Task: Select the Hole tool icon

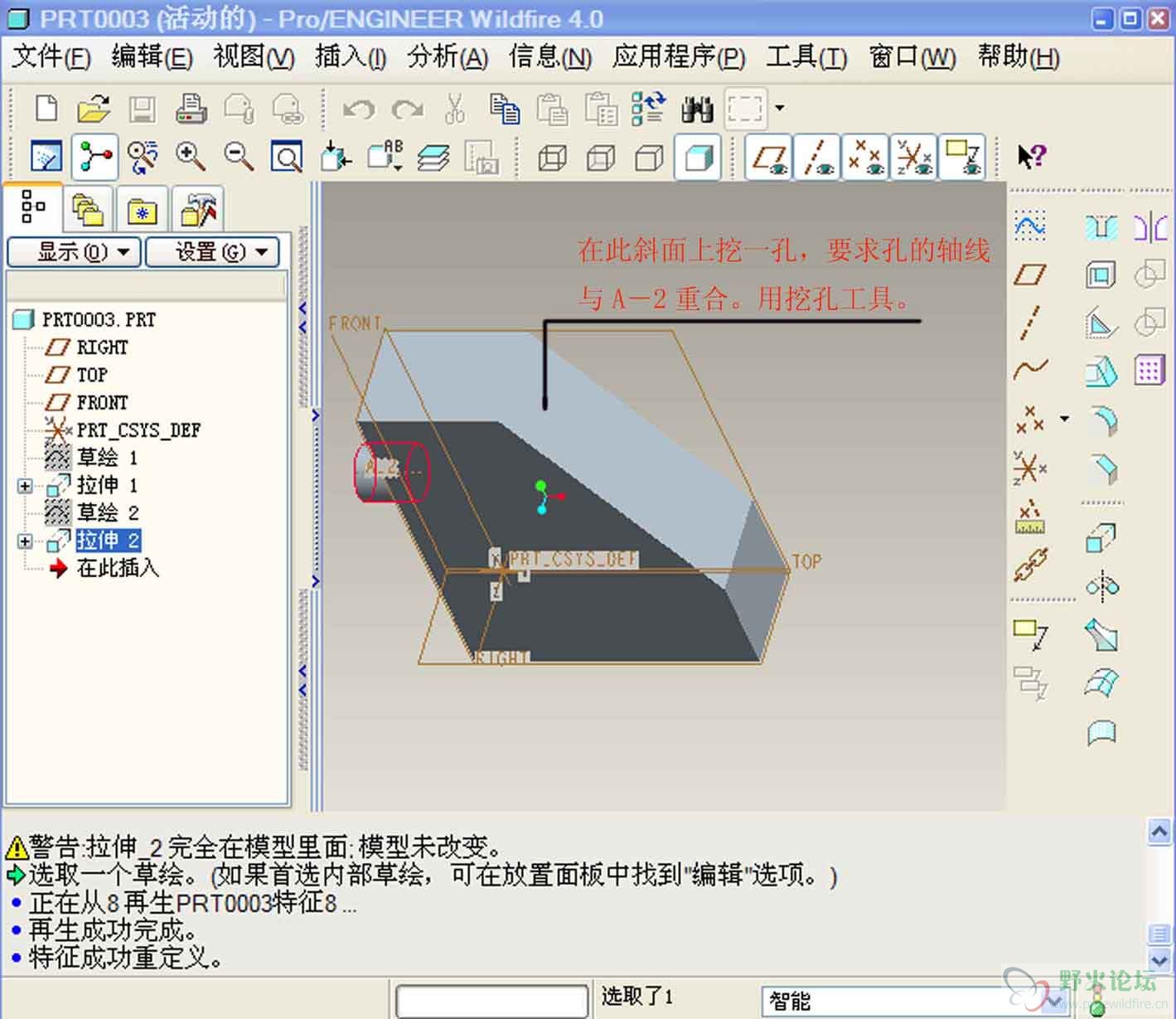Action: point(1101,226)
